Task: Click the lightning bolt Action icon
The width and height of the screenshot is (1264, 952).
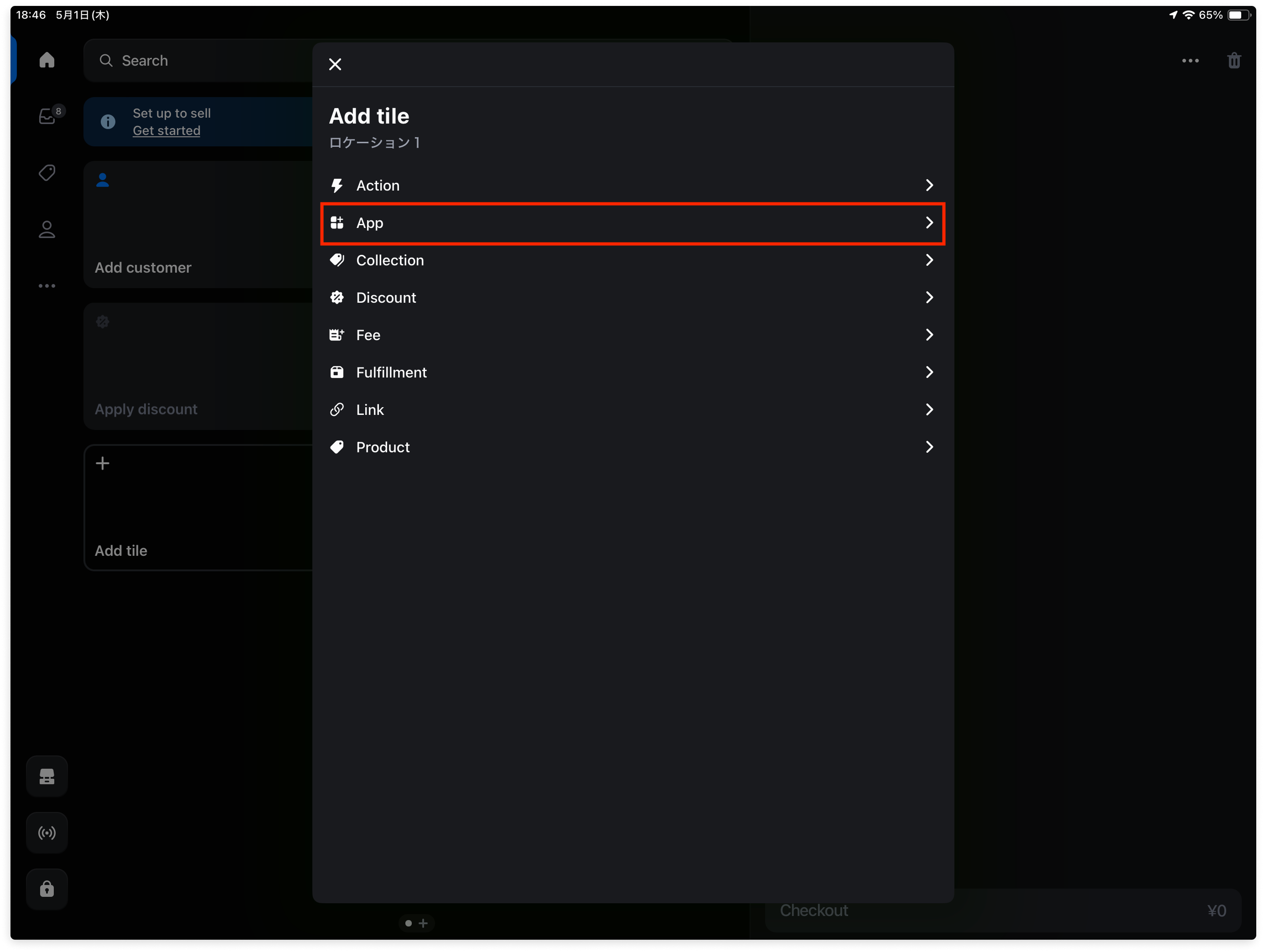Action: (x=337, y=186)
